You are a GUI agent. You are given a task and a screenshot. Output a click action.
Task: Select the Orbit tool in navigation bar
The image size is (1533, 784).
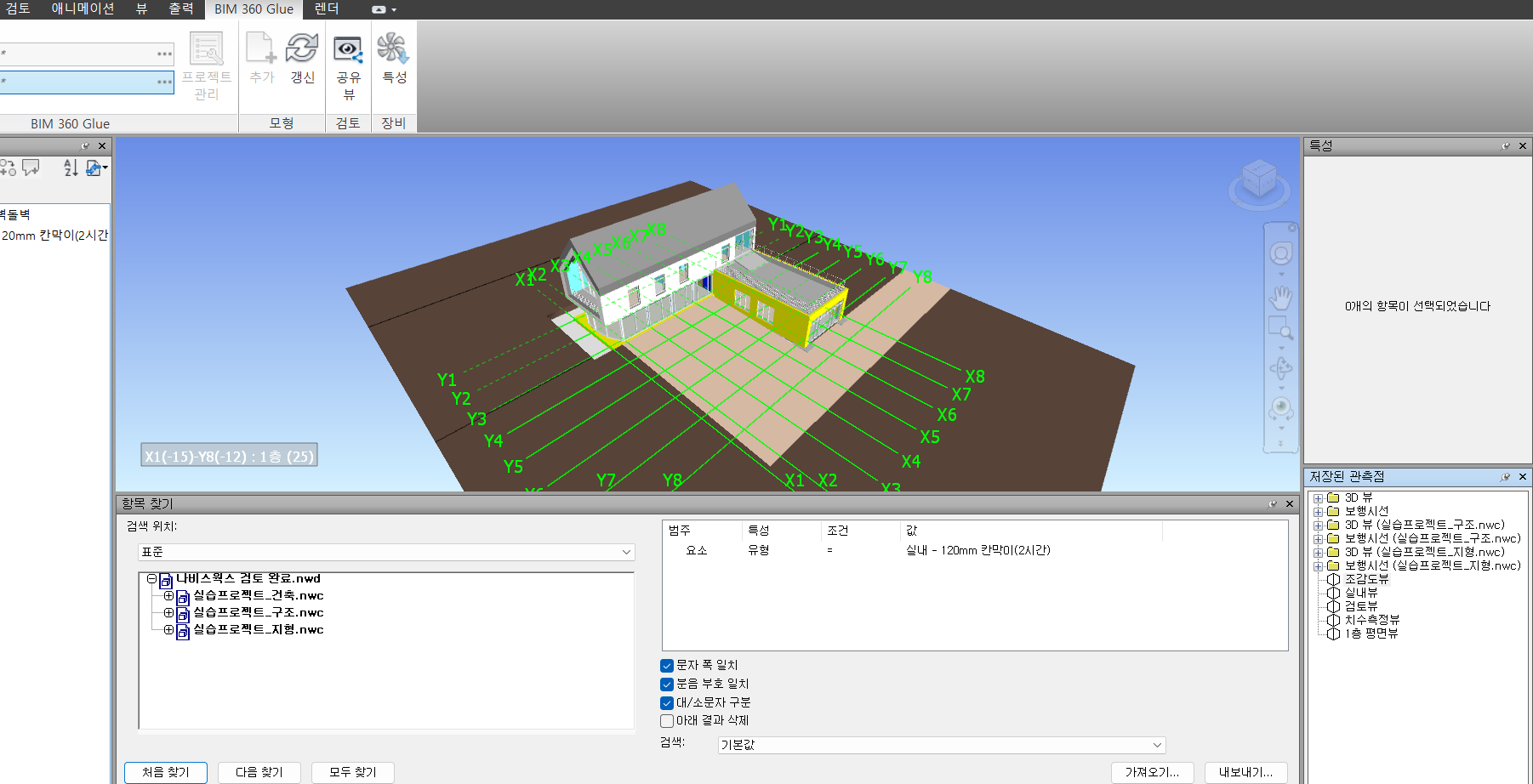pyautogui.click(x=1280, y=368)
